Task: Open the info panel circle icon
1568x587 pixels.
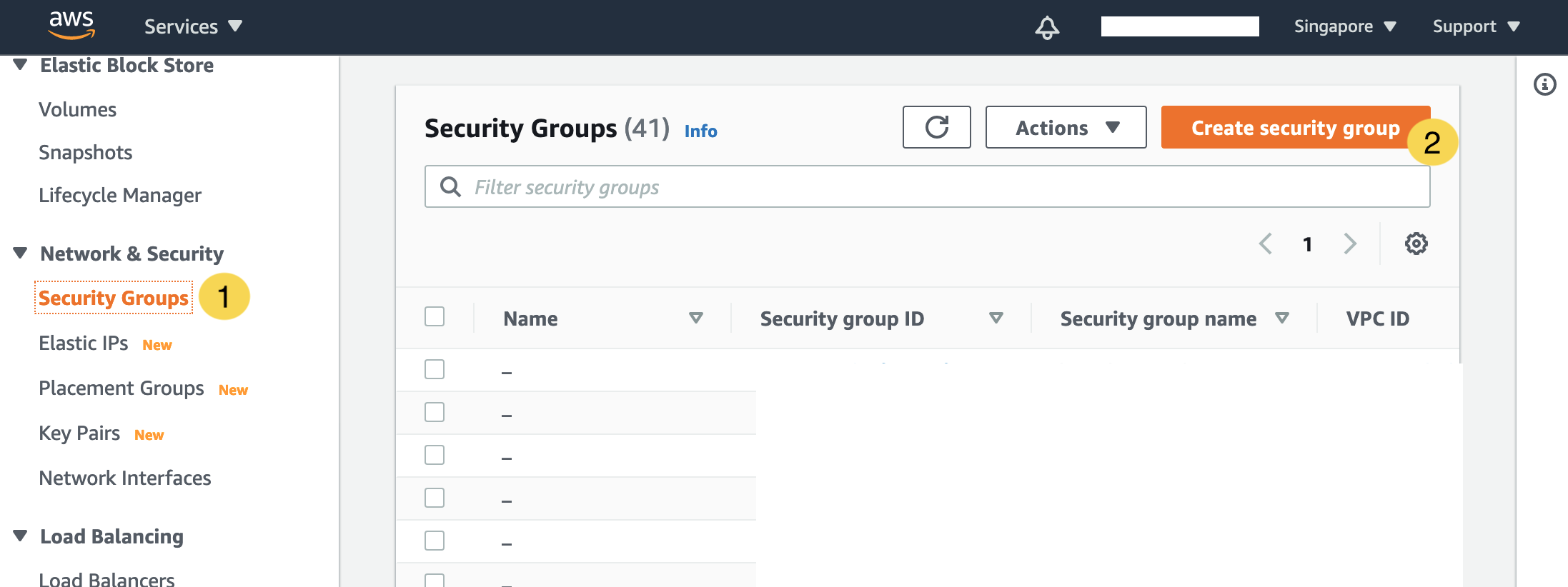Action: click(1544, 84)
